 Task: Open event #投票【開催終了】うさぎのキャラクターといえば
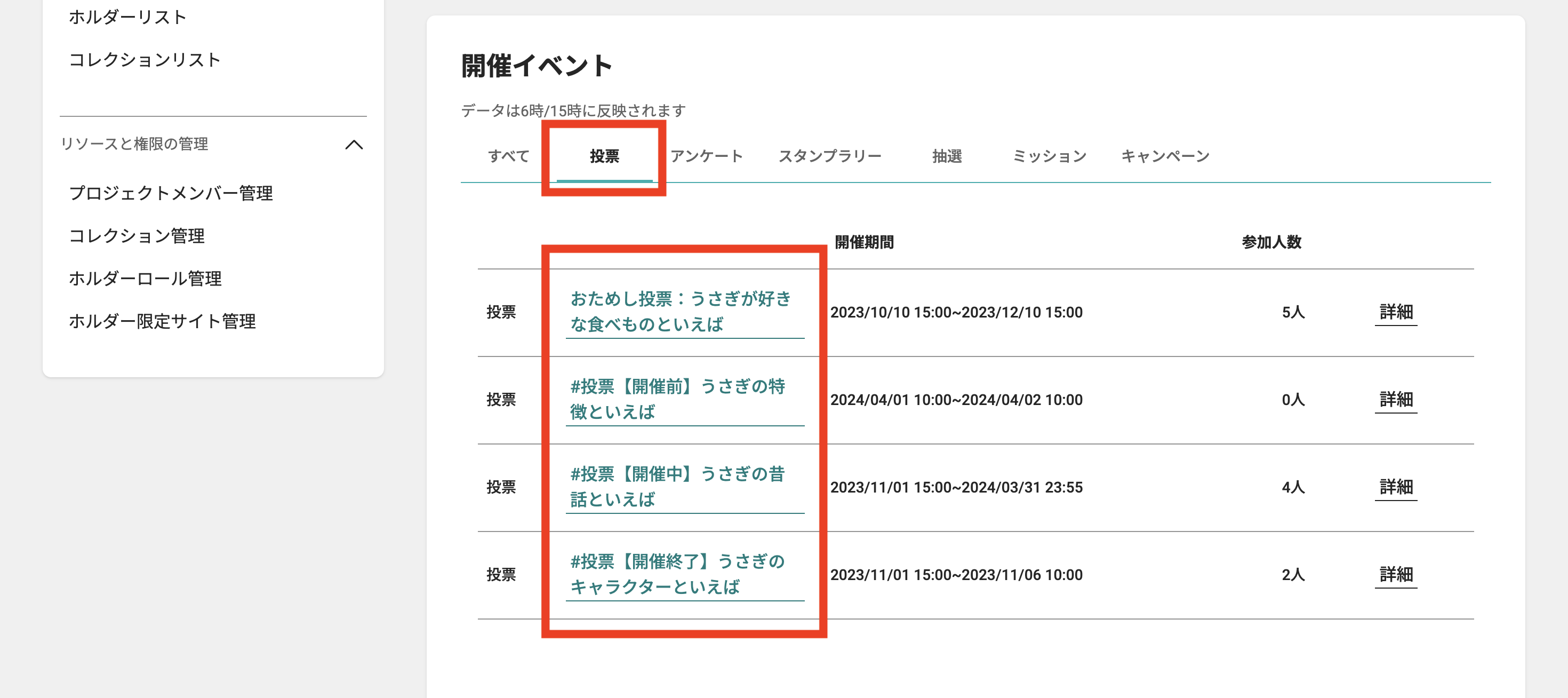pyautogui.click(x=685, y=574)
